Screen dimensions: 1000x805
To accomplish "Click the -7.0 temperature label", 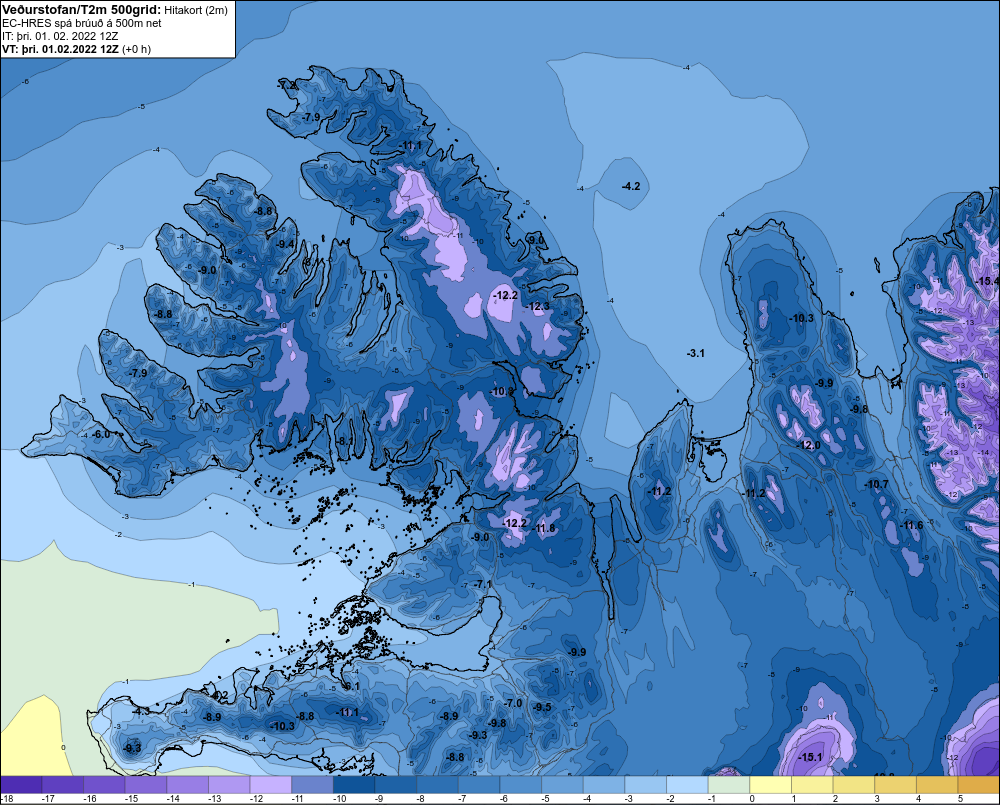I will pyautogui.click(x=513, y=703).
